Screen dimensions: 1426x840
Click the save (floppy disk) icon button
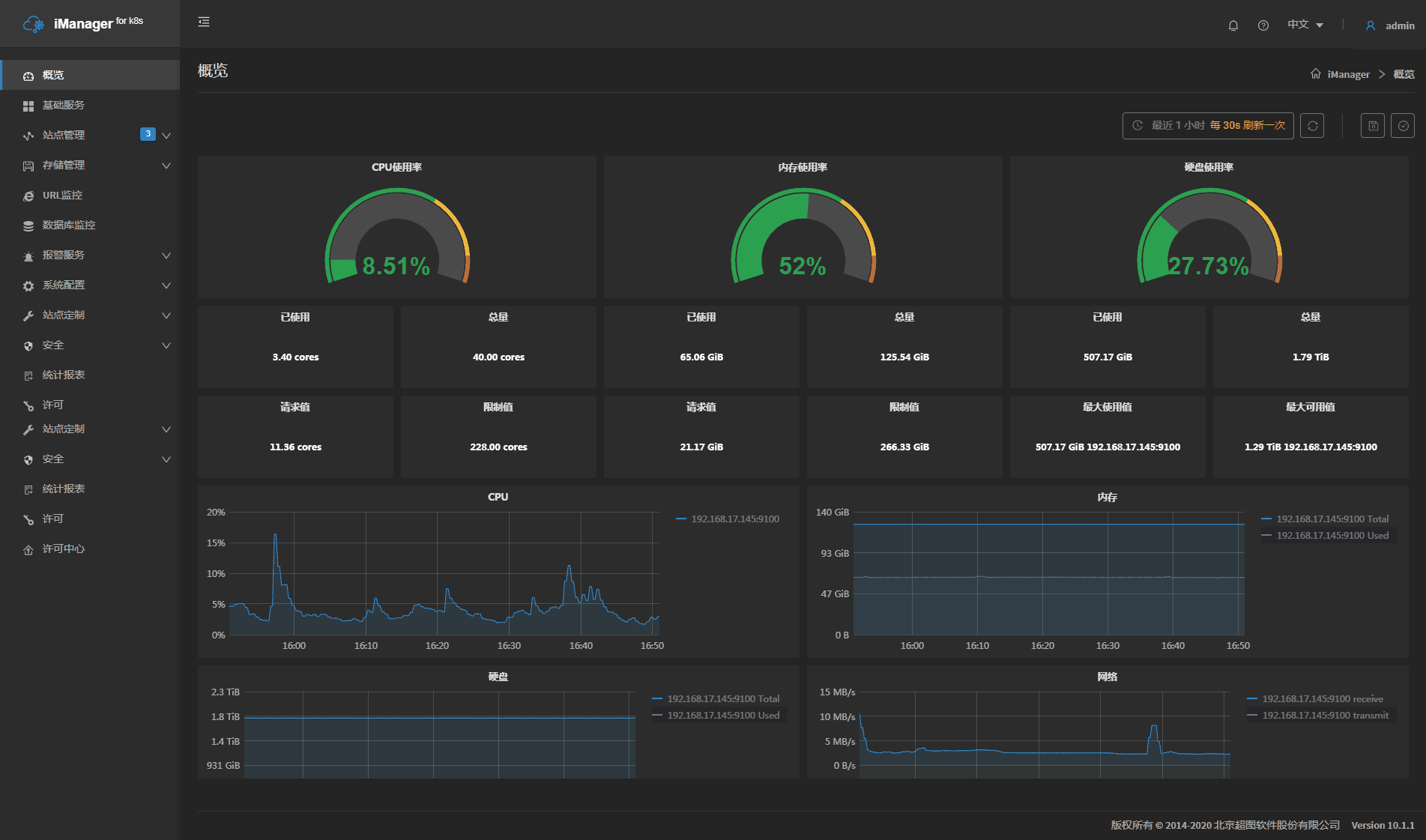tap(1373, 126)
